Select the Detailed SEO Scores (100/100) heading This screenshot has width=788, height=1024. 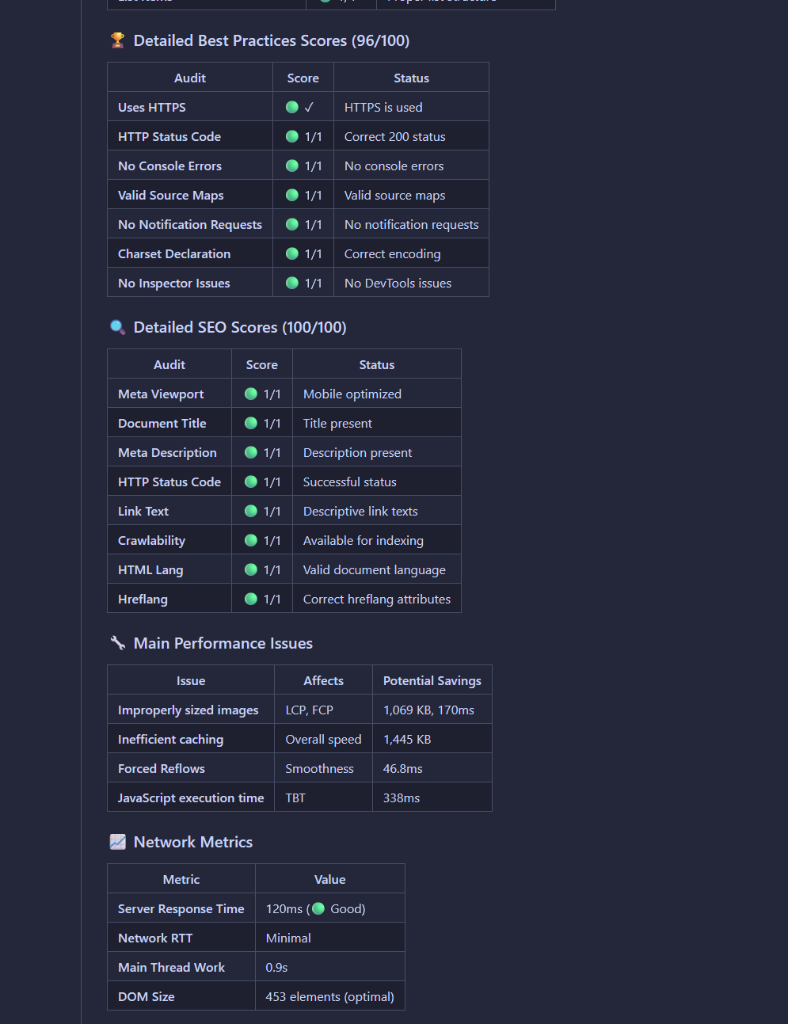coord(240,327)
